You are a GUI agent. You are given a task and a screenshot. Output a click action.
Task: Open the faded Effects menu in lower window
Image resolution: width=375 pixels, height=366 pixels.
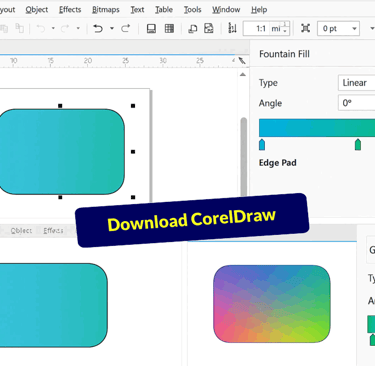click(x=53, y=230)
